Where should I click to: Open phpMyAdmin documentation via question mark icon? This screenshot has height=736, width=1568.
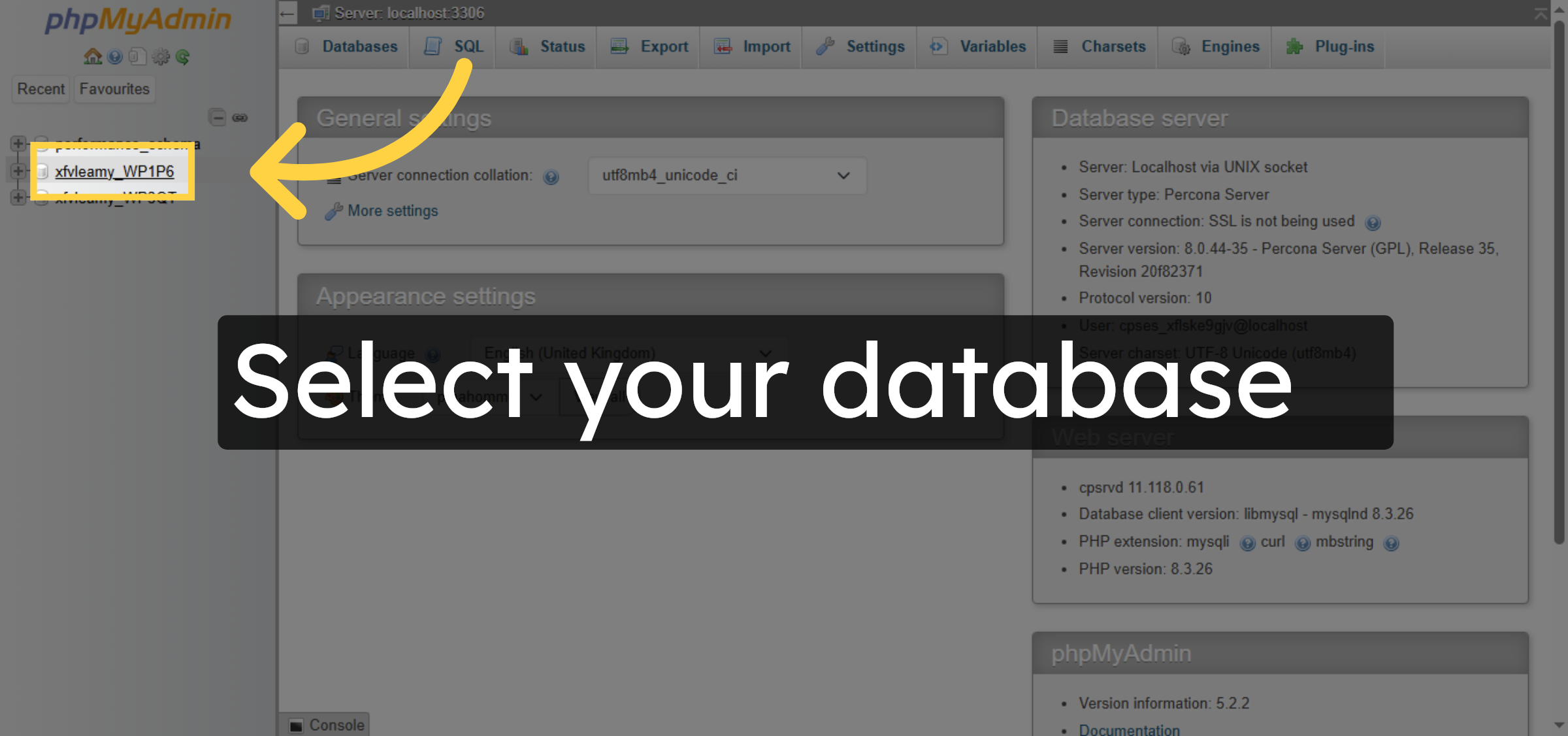point(116,57)
